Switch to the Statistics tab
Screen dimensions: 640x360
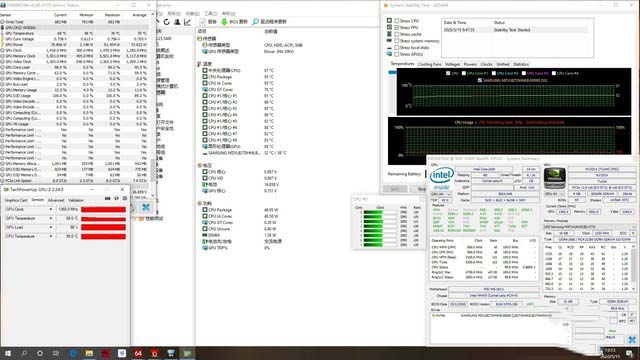pos(521,64)
